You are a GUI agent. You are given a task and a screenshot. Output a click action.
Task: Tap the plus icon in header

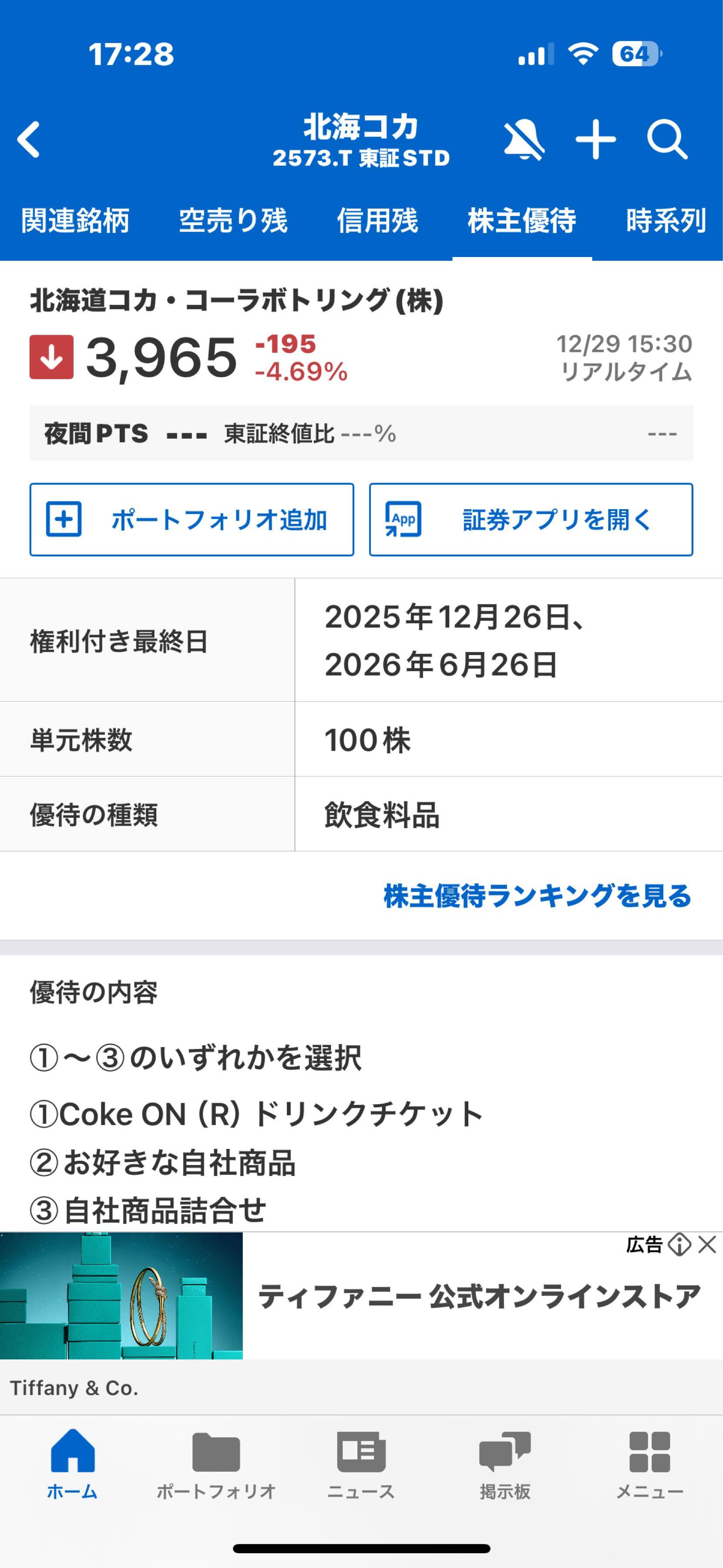pyautogui.click(x=595, y=140)
